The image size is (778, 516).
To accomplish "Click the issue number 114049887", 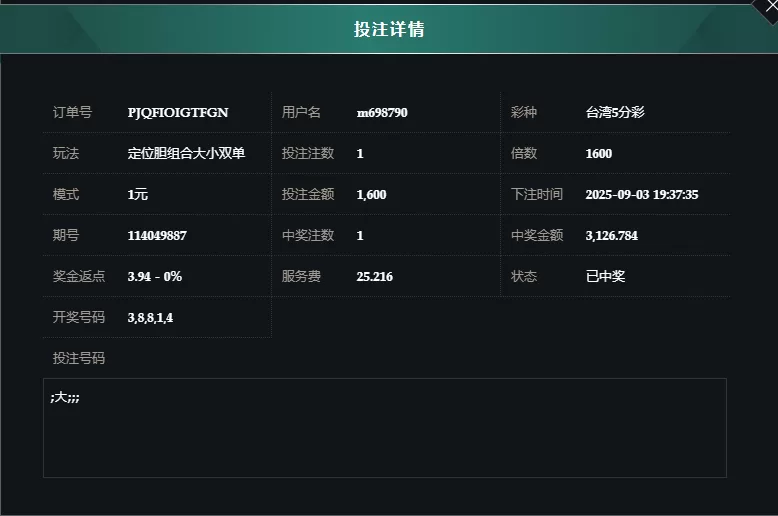I will (157, 236).
